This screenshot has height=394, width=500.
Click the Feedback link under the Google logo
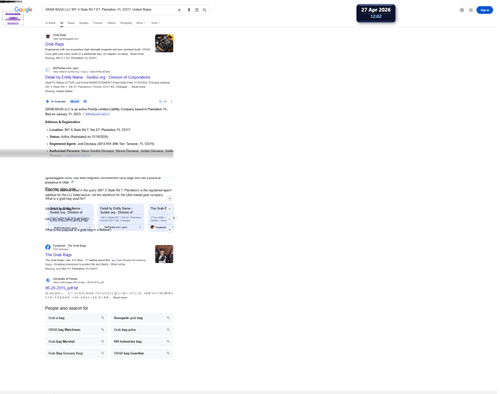pos(13,23)
